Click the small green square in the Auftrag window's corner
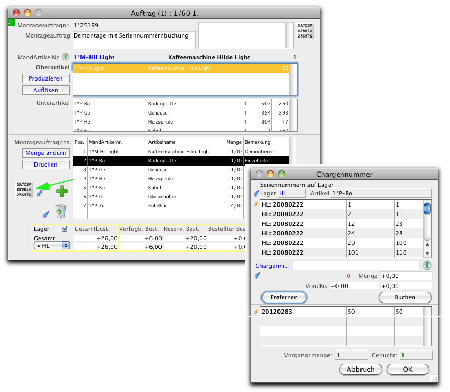The image size is (450, 392). [x=11, y=22]
